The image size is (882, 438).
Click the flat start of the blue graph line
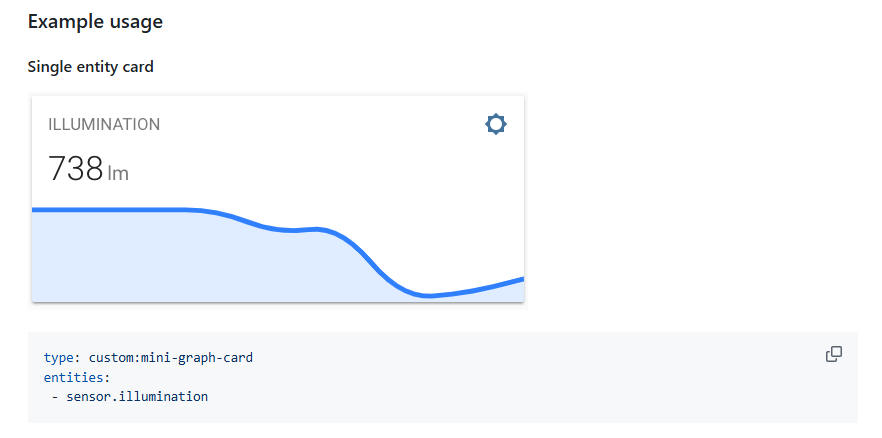(x=107, y=210)
